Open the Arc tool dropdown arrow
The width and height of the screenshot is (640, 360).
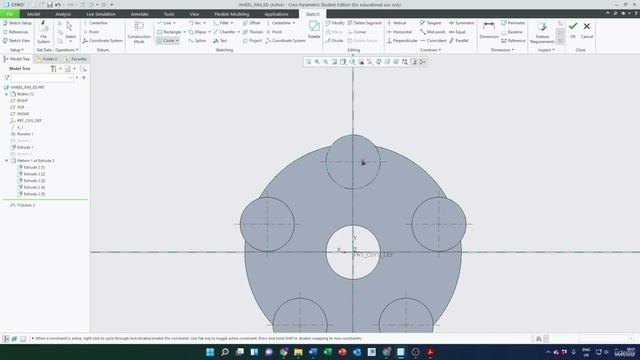[204, 23]
